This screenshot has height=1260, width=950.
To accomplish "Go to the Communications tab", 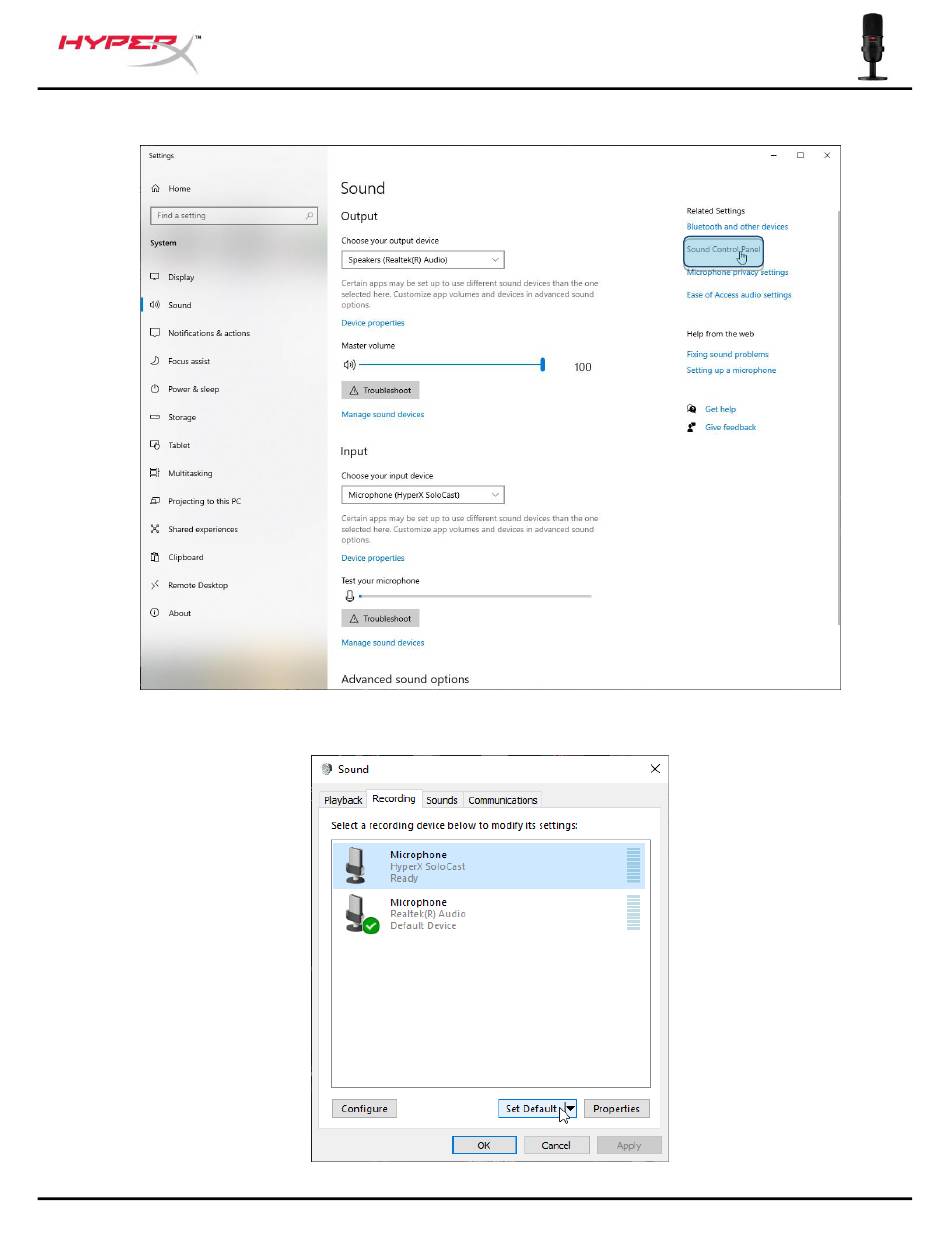I will (x=503, y=800).
